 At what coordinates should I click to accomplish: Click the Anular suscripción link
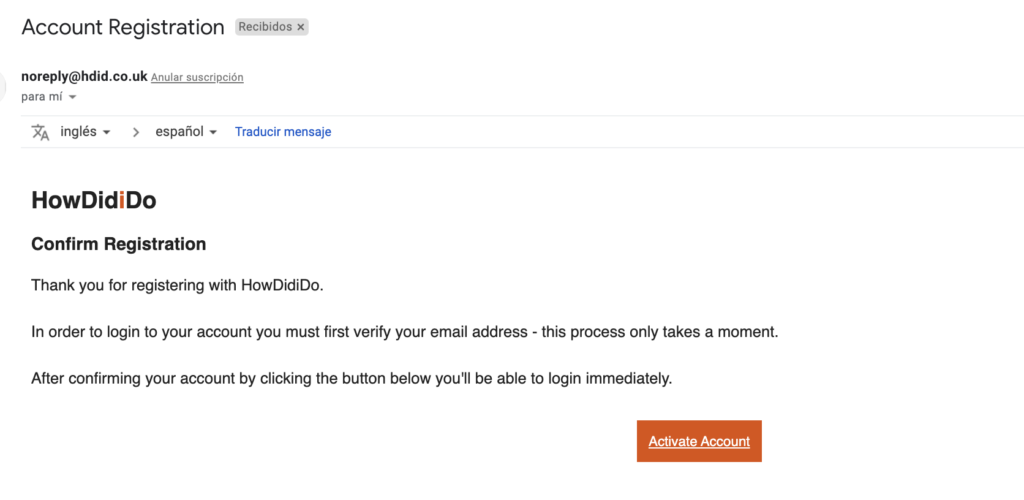[197, 77]
